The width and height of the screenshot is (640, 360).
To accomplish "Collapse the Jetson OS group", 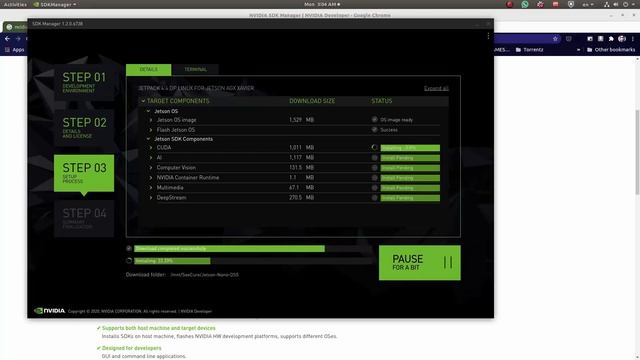I will 149,111.
